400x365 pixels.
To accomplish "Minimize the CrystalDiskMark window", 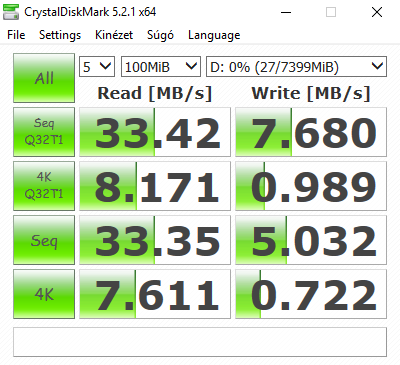I will (x=286, y=12).
